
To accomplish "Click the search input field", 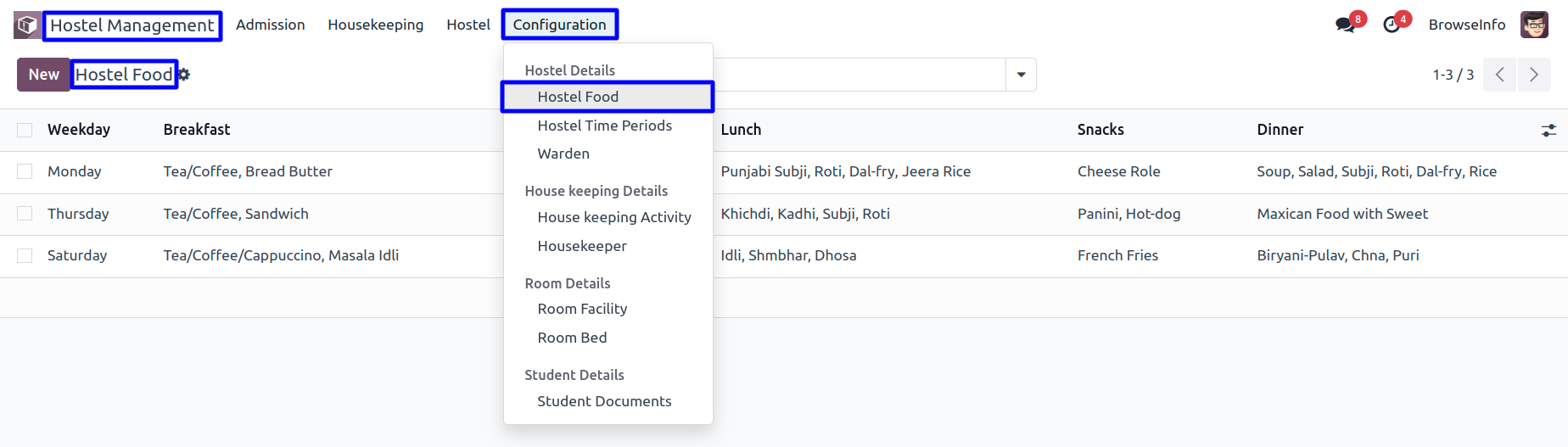I will point(859,75).
